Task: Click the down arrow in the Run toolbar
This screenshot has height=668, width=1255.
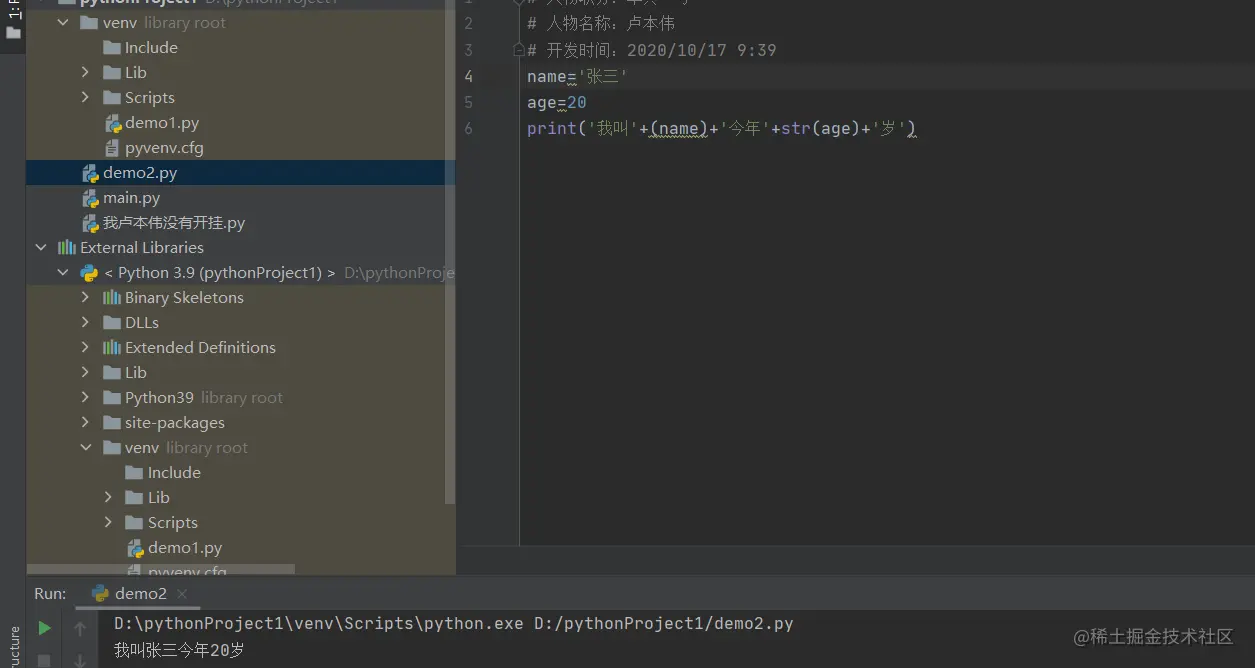Action: coord(80,660)
